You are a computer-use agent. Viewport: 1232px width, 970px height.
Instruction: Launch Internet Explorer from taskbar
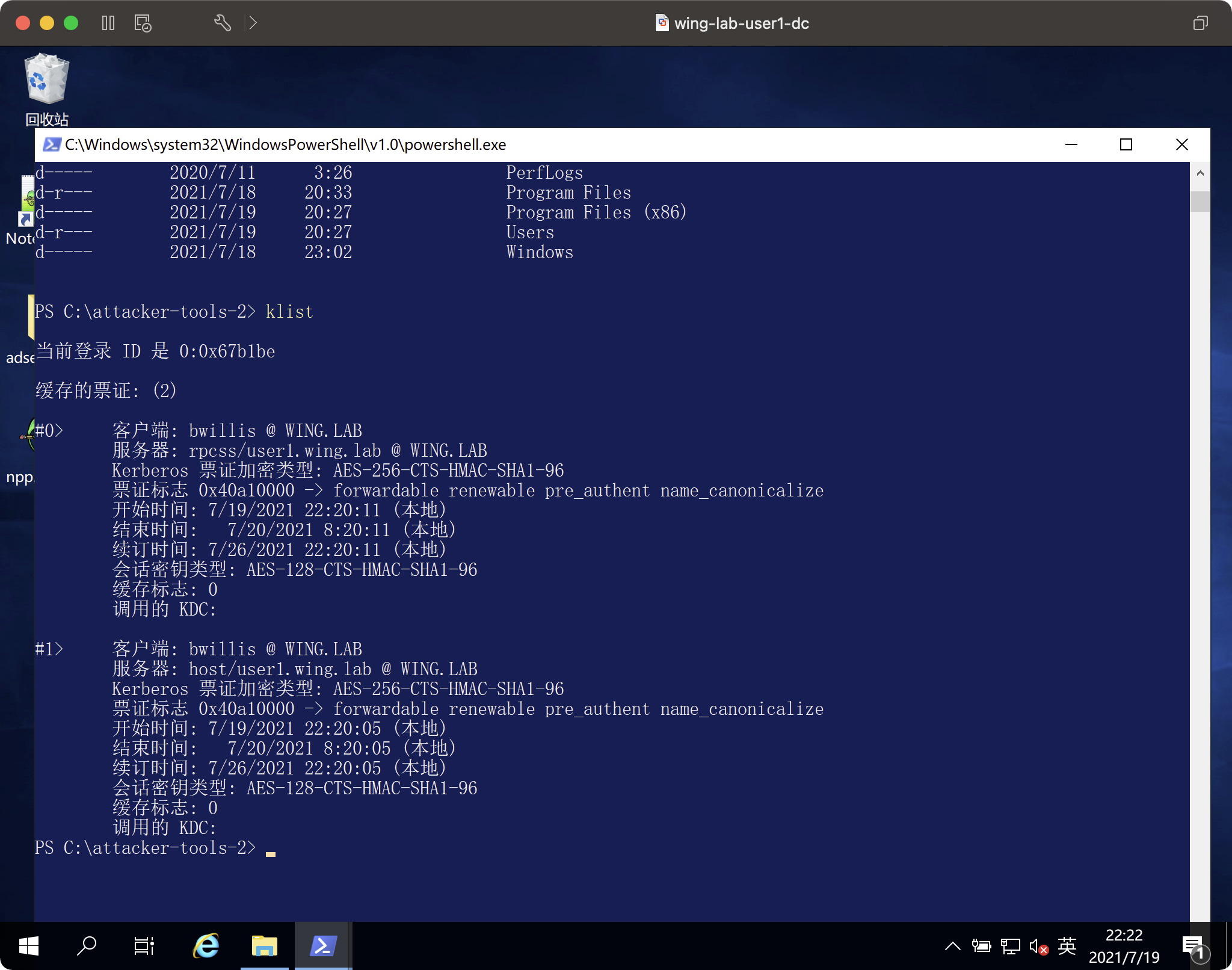pos(206,946)
